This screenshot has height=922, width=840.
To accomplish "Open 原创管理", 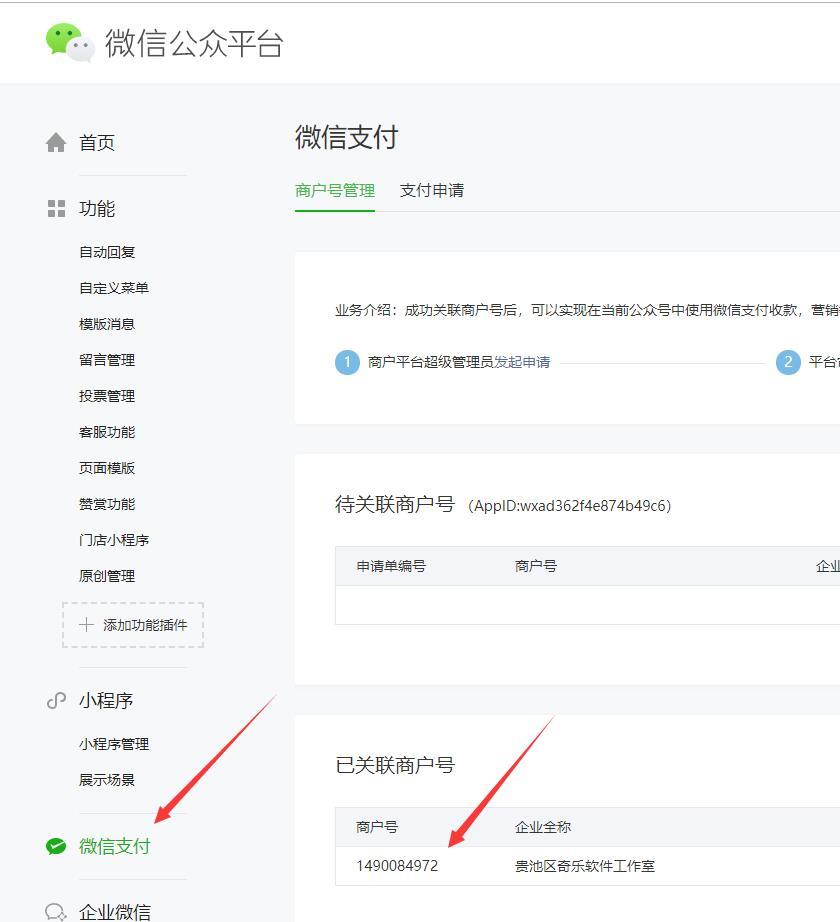I will coord(107,576).
